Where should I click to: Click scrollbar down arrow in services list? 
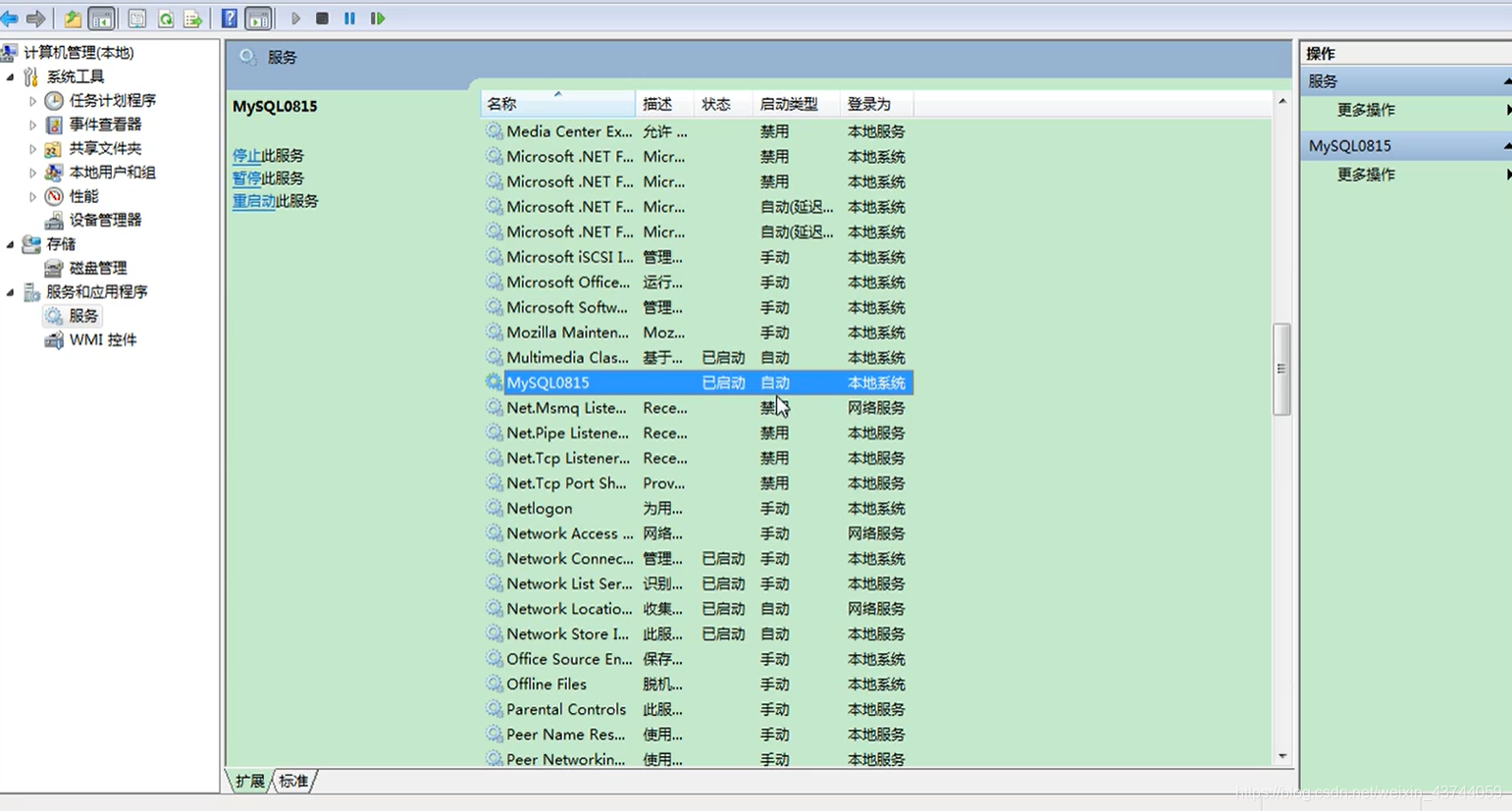(x=1281, y=757)
